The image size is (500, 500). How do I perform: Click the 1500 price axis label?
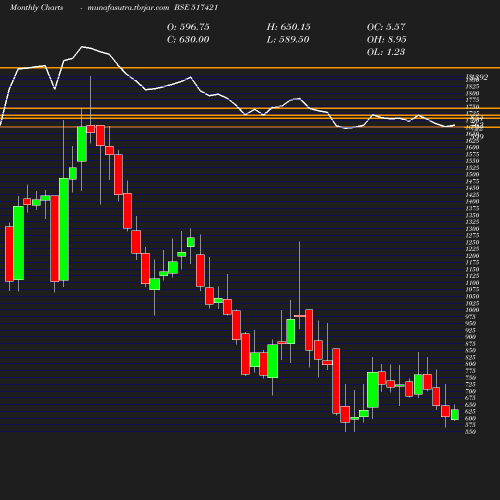pyautogui.click(x=472, y=174)
